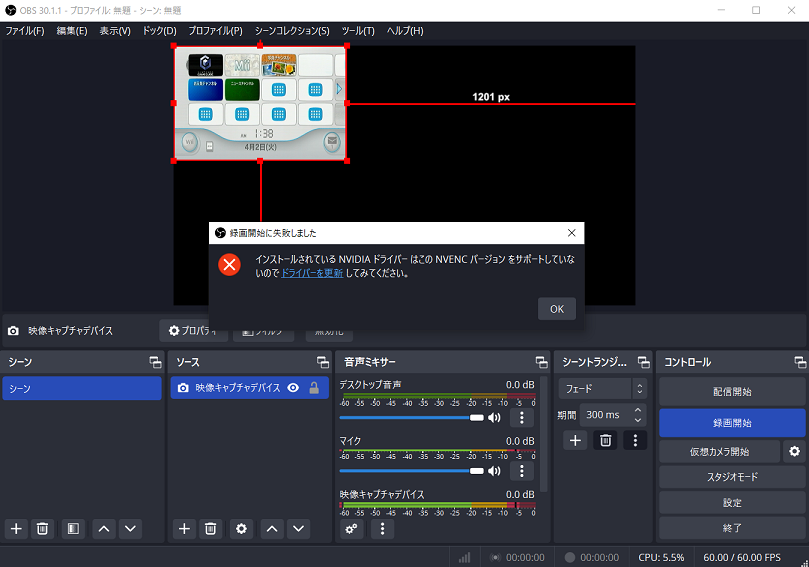Remove transition with trash icon
This screenshot has width=809, height=567.
tap(605, 440)
